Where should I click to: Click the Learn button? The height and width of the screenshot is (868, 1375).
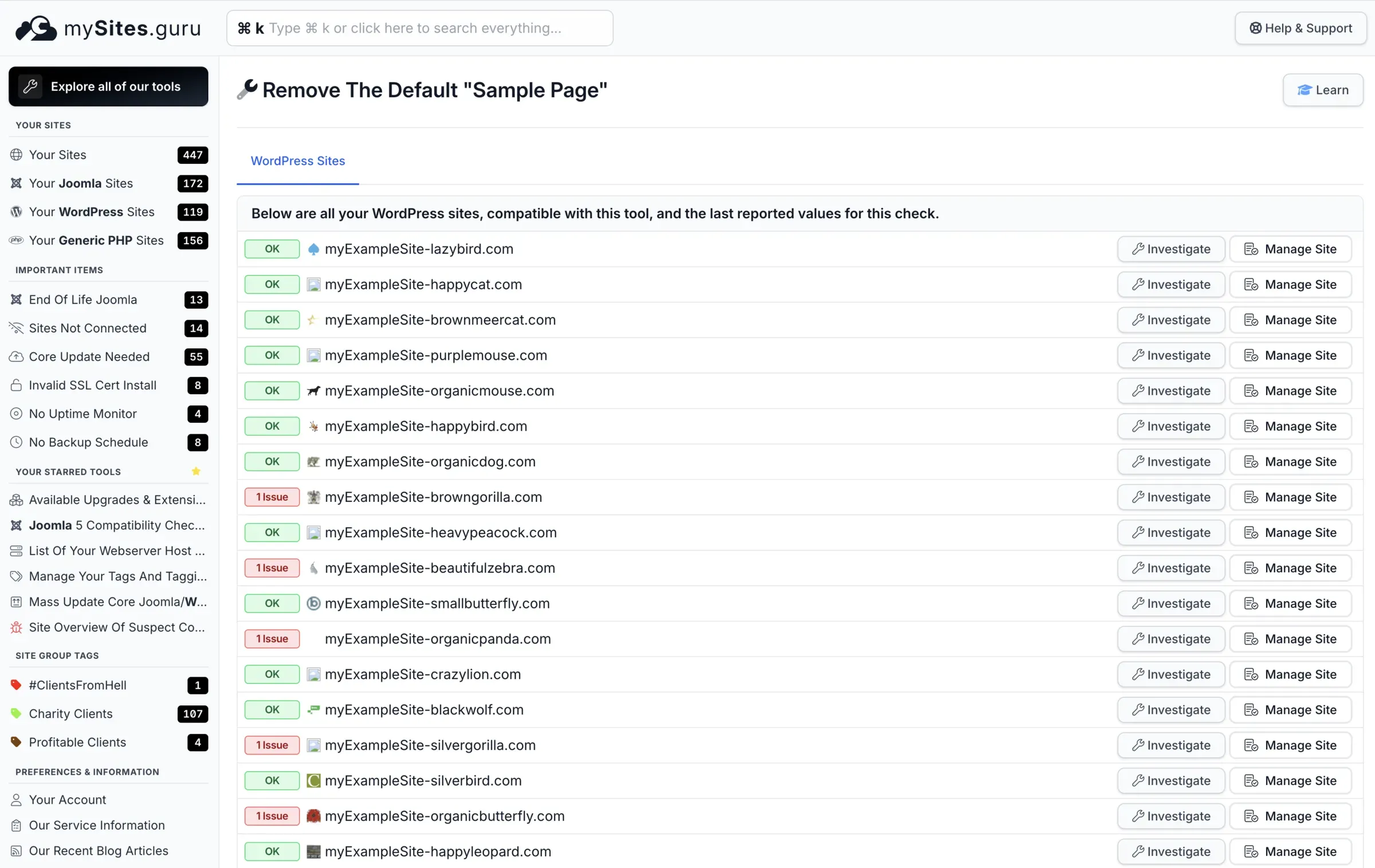pyautogui.click(x=1322, y=89)
